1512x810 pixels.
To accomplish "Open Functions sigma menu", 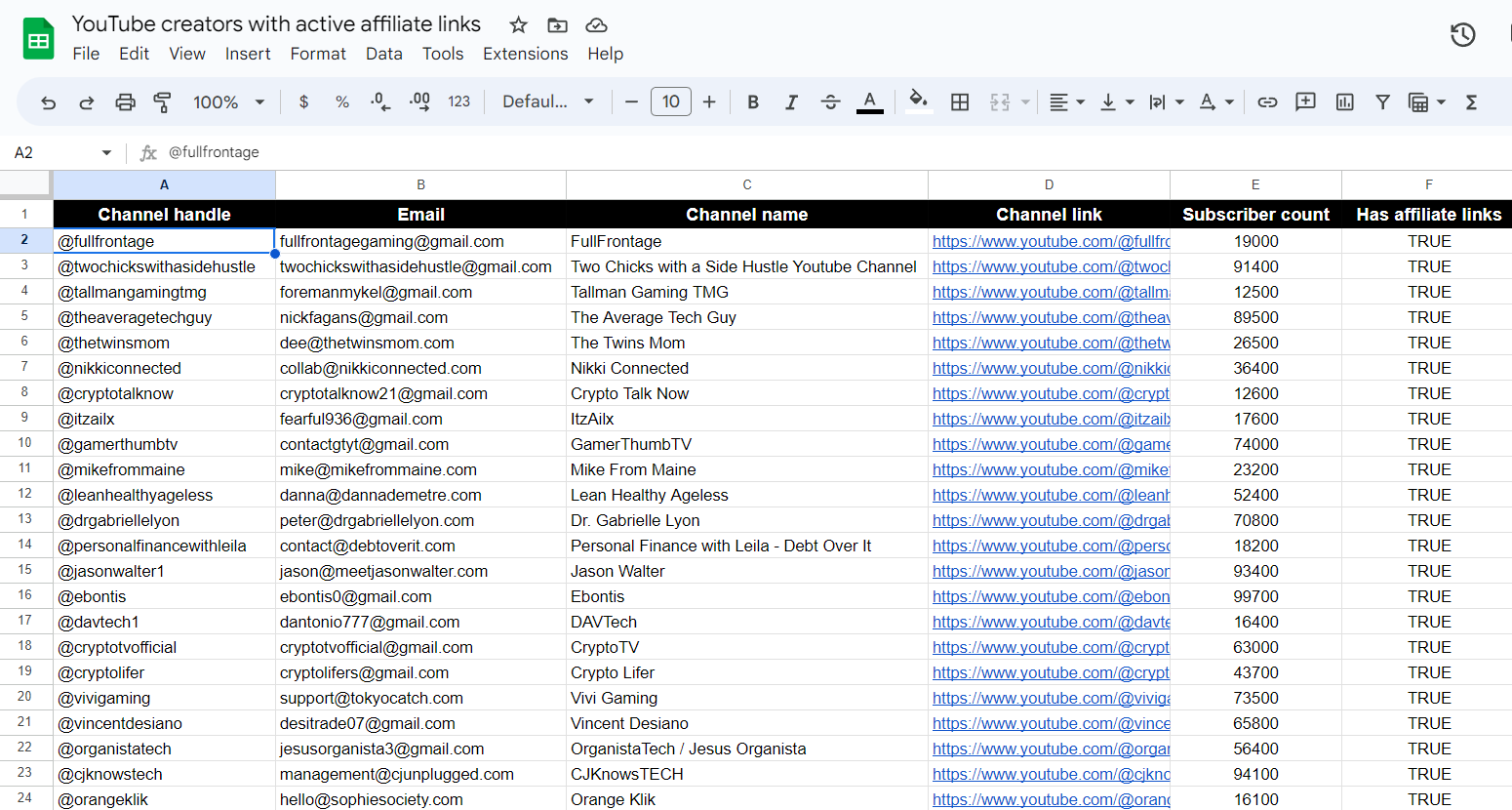I will click(x=1471, y=101).
